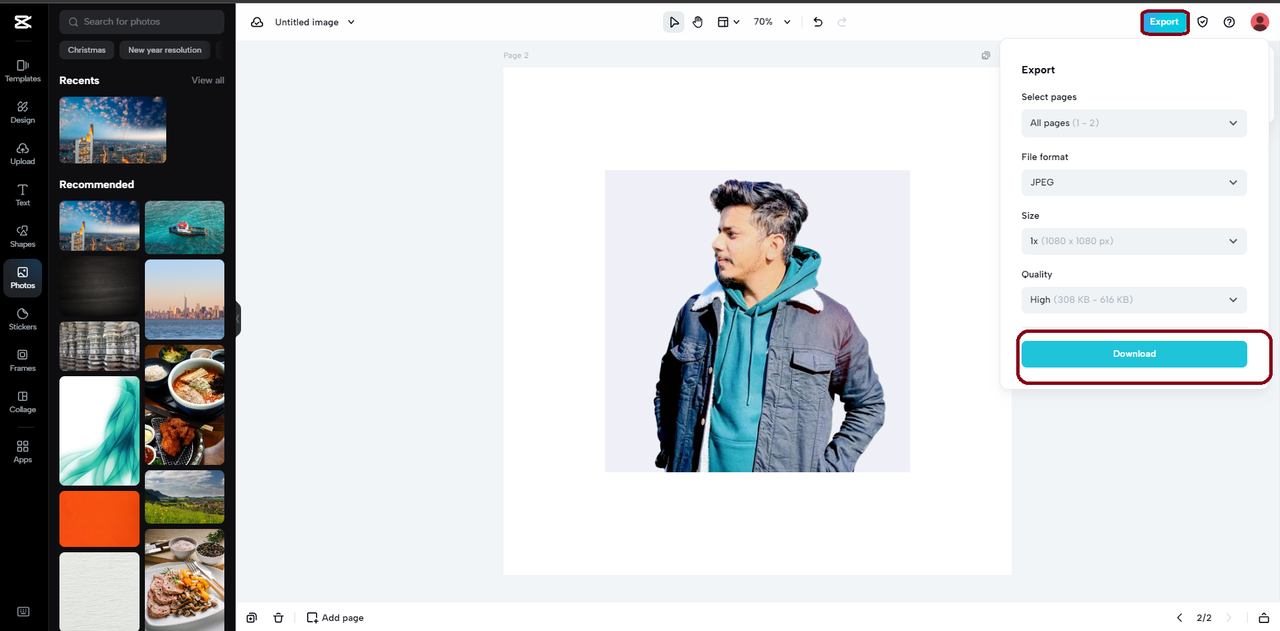This screenshot has height=631, width=1280.
Task: Undo the last action
Action: coord(818,22)
